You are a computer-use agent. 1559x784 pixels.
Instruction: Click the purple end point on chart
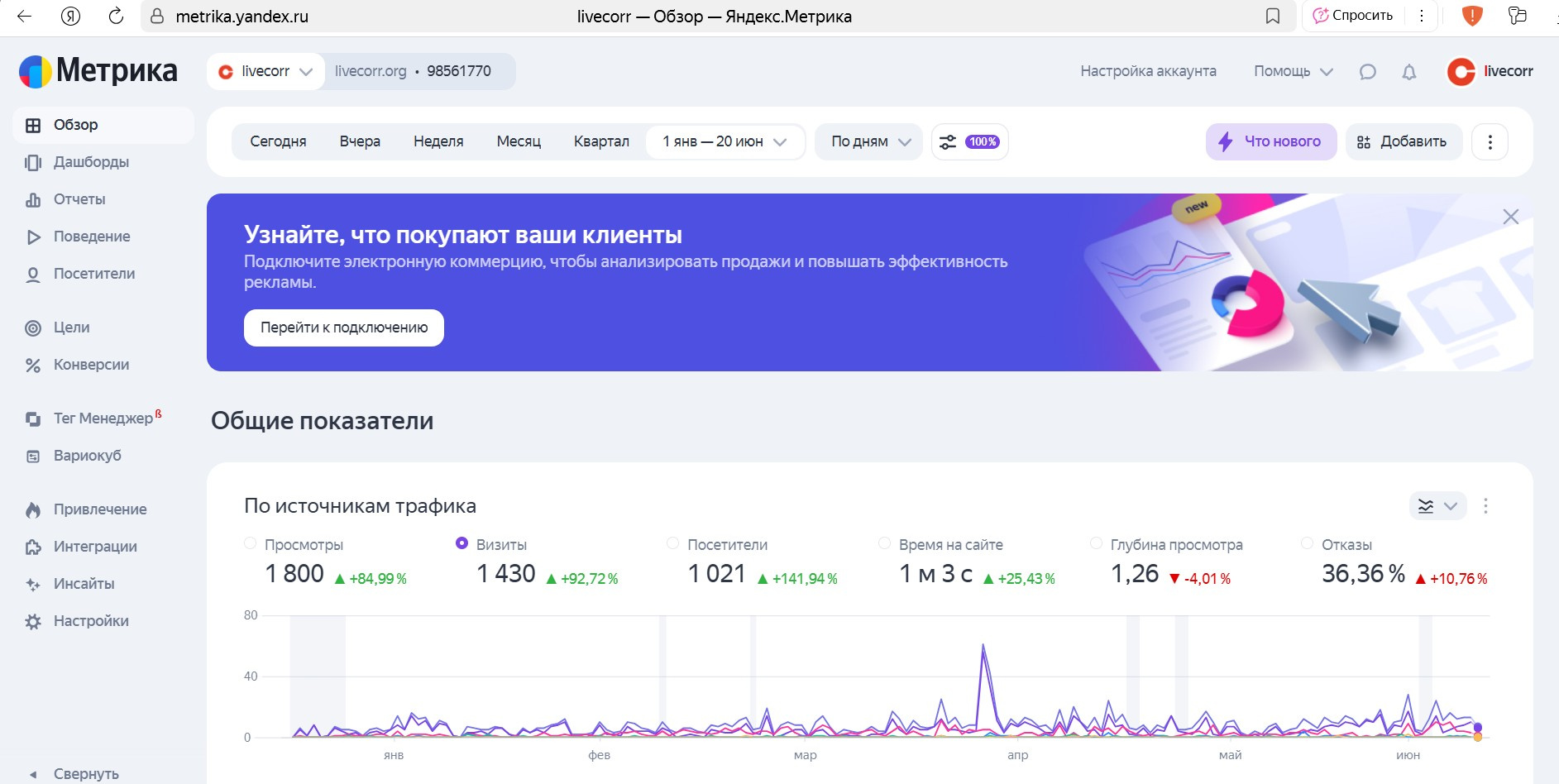(x=1478, y=728)
